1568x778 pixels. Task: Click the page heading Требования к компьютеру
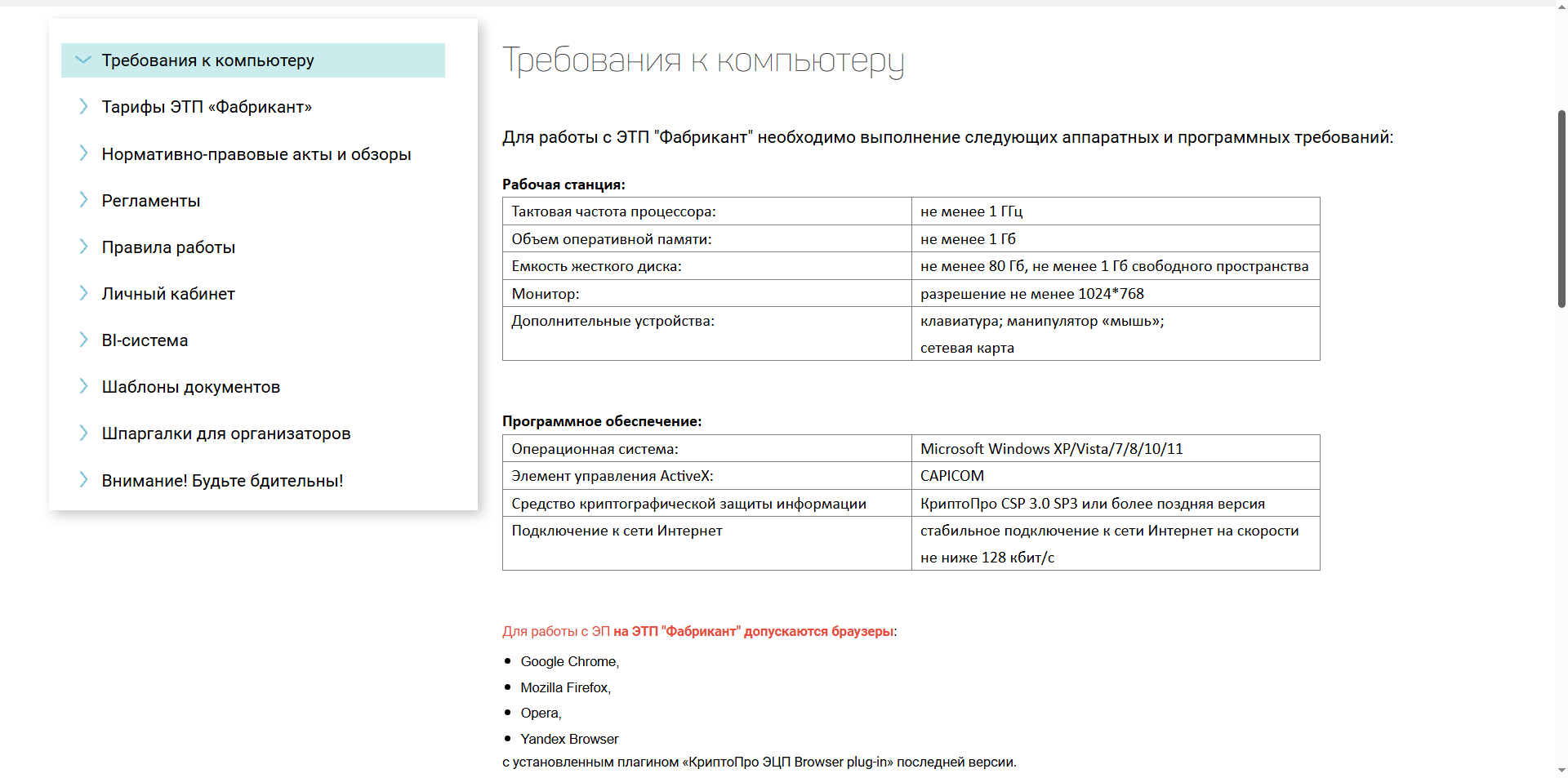(703, 61)
